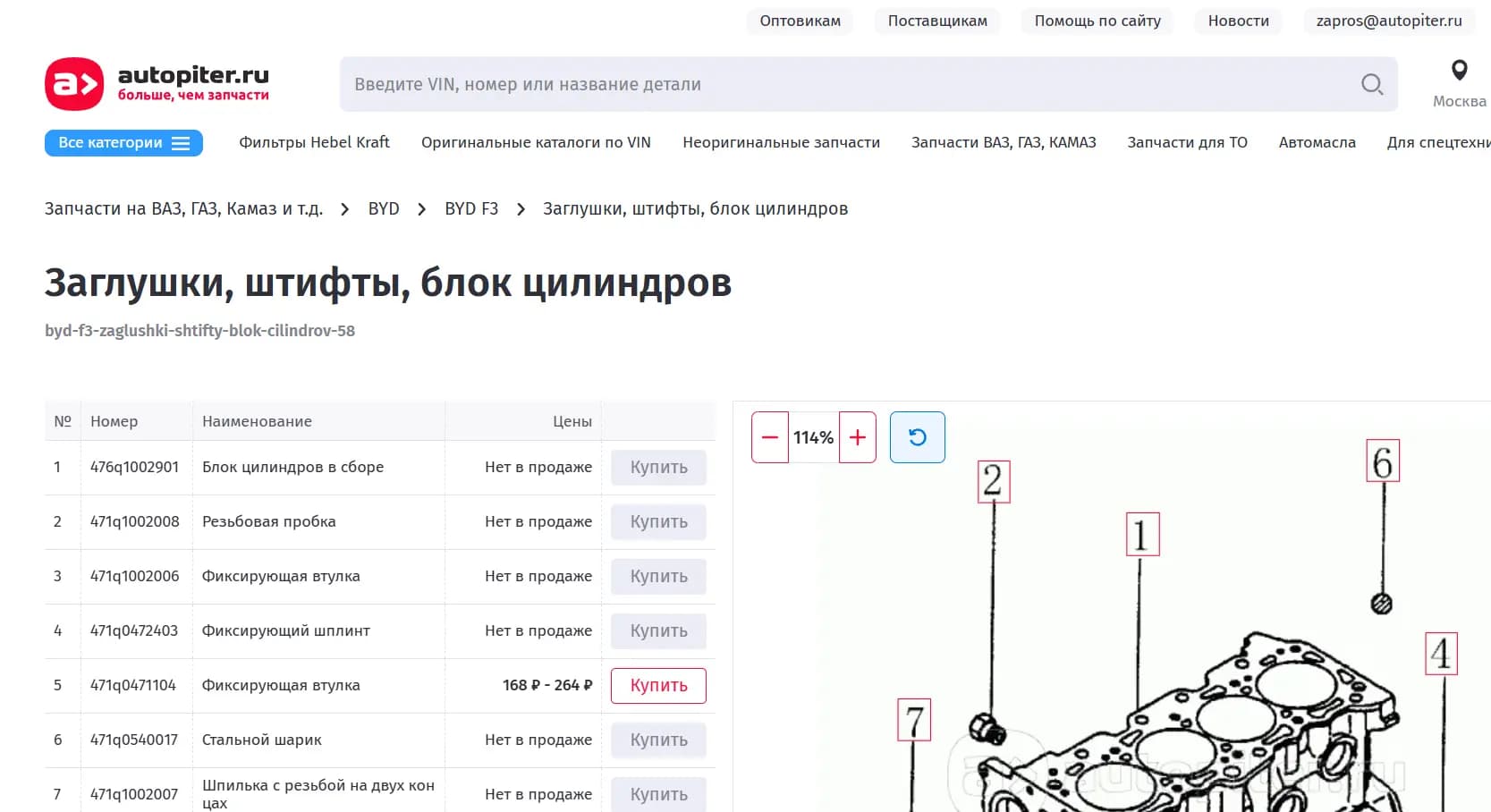1491x812 pixels.
Task: Open the Все категории menu
Action: 123,143
